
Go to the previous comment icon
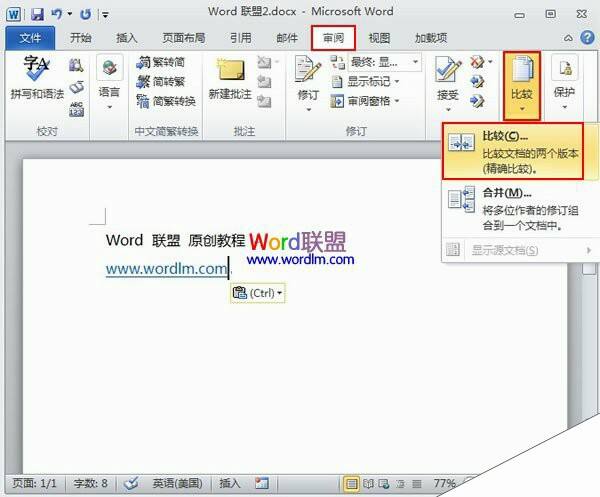(264, 81)
